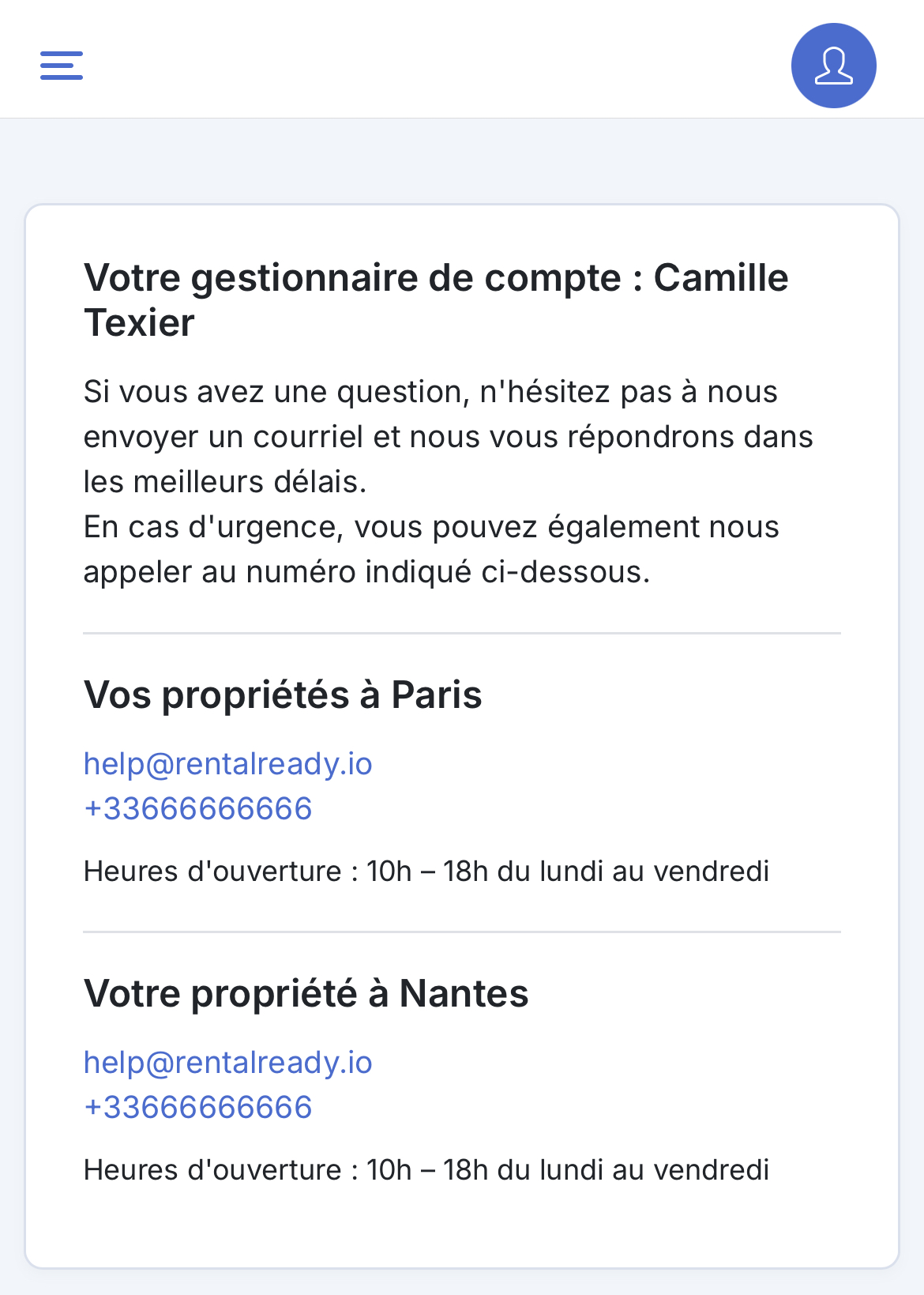Click the blank area below Nantes hours
Viewport: 924px width, 1295px height.
(462, 1227)
